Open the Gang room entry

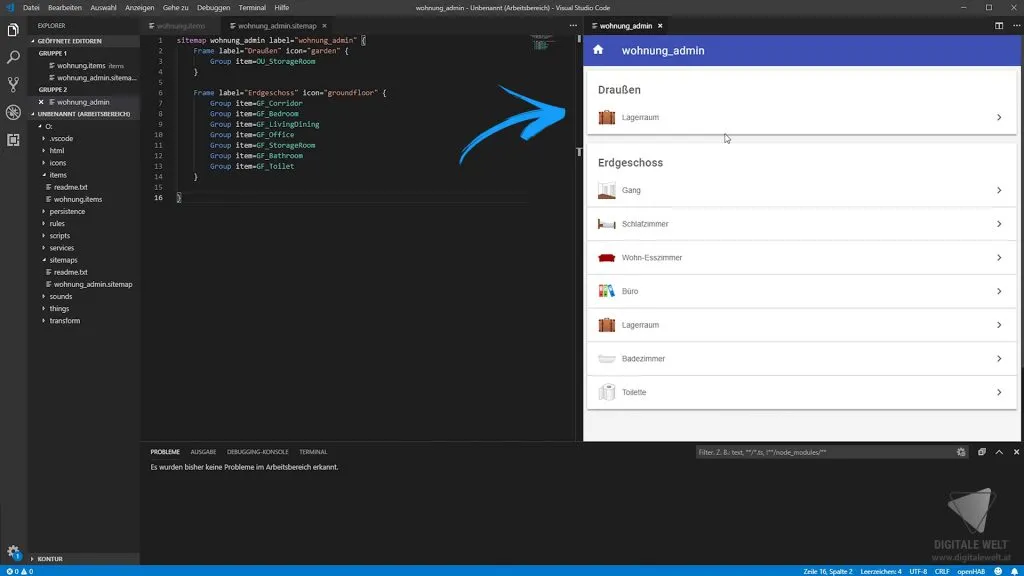coord(801,190)
